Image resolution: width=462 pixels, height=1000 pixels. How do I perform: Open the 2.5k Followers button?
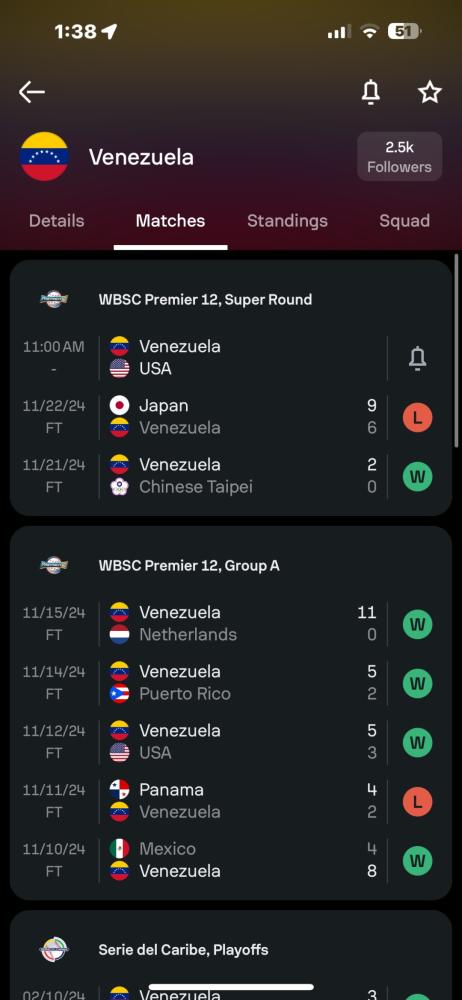399,157
